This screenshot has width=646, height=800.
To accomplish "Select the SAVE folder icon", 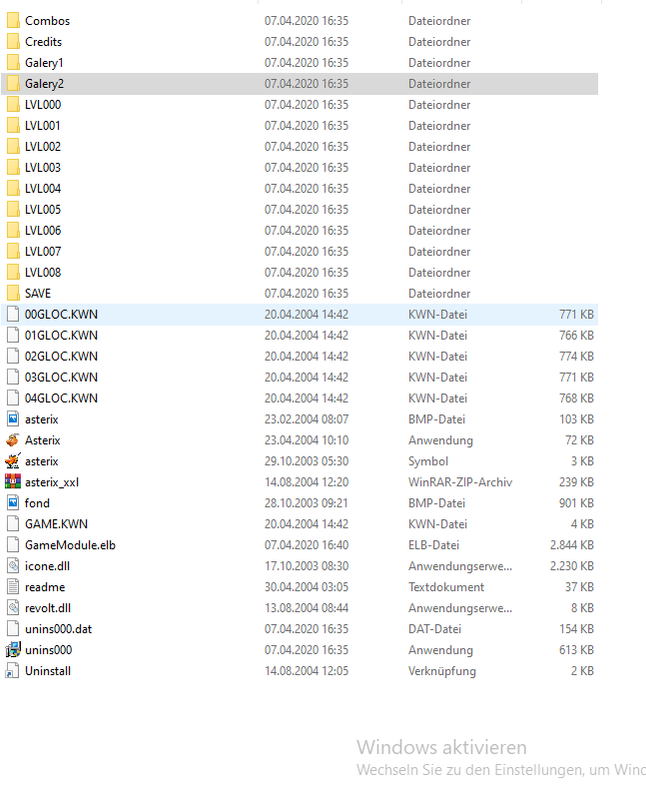I will pyautogui.click(x=13, y=293).
